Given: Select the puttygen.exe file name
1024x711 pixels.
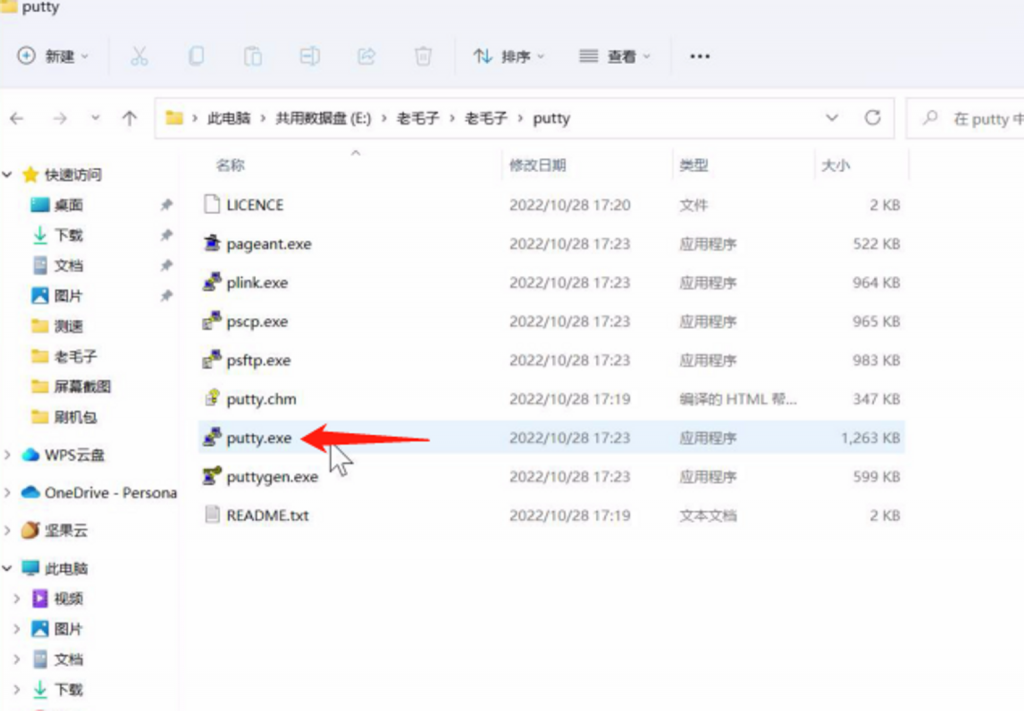Looking at the screenshot, I should click(272, 477).
